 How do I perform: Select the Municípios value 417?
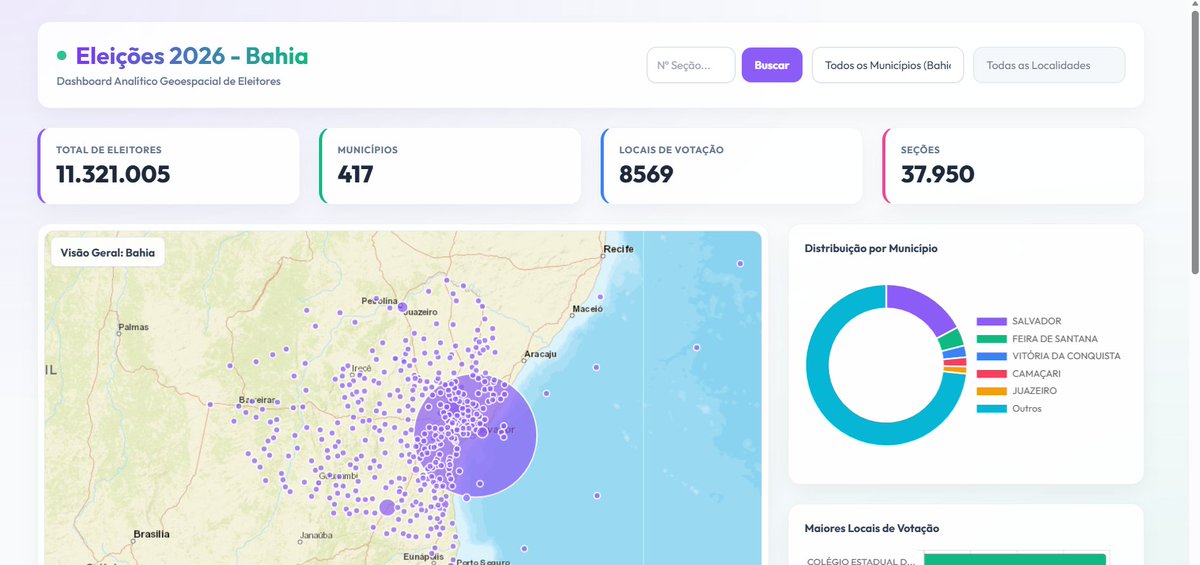355,175
